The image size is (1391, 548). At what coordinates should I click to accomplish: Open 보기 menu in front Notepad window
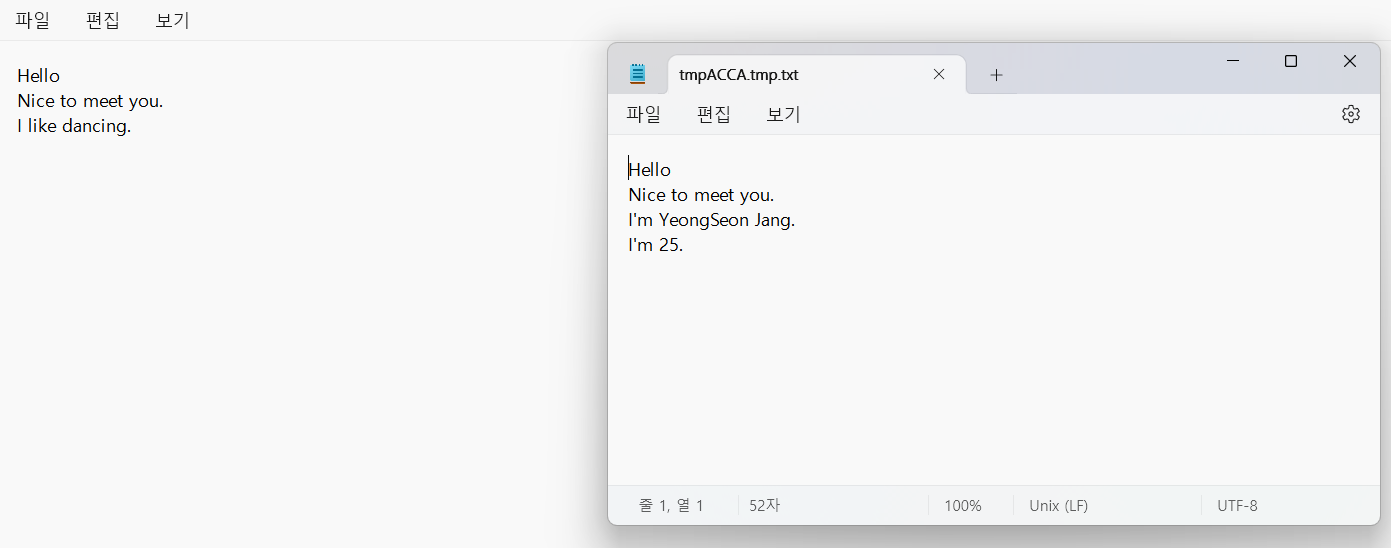click(783, 114)
